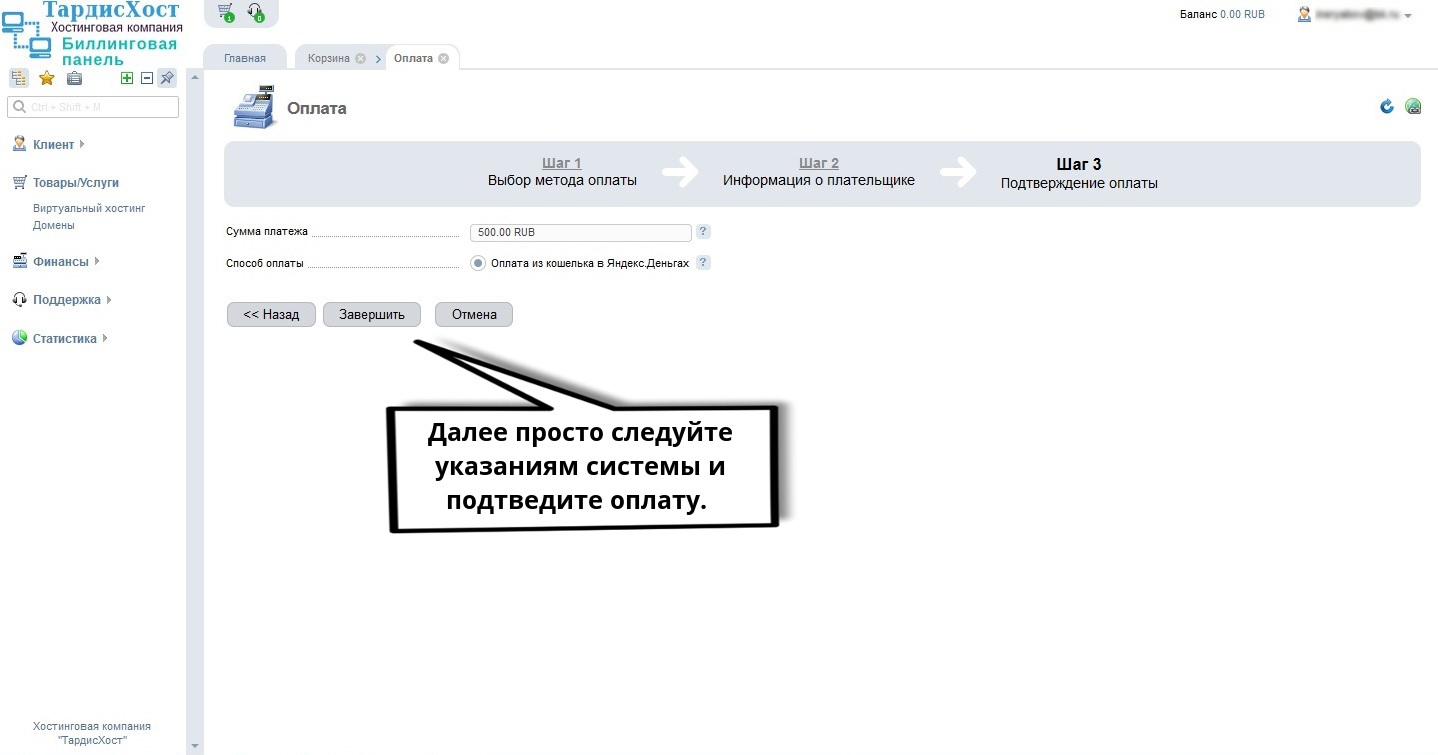Open favorites with the star icon

click(46, 78)
